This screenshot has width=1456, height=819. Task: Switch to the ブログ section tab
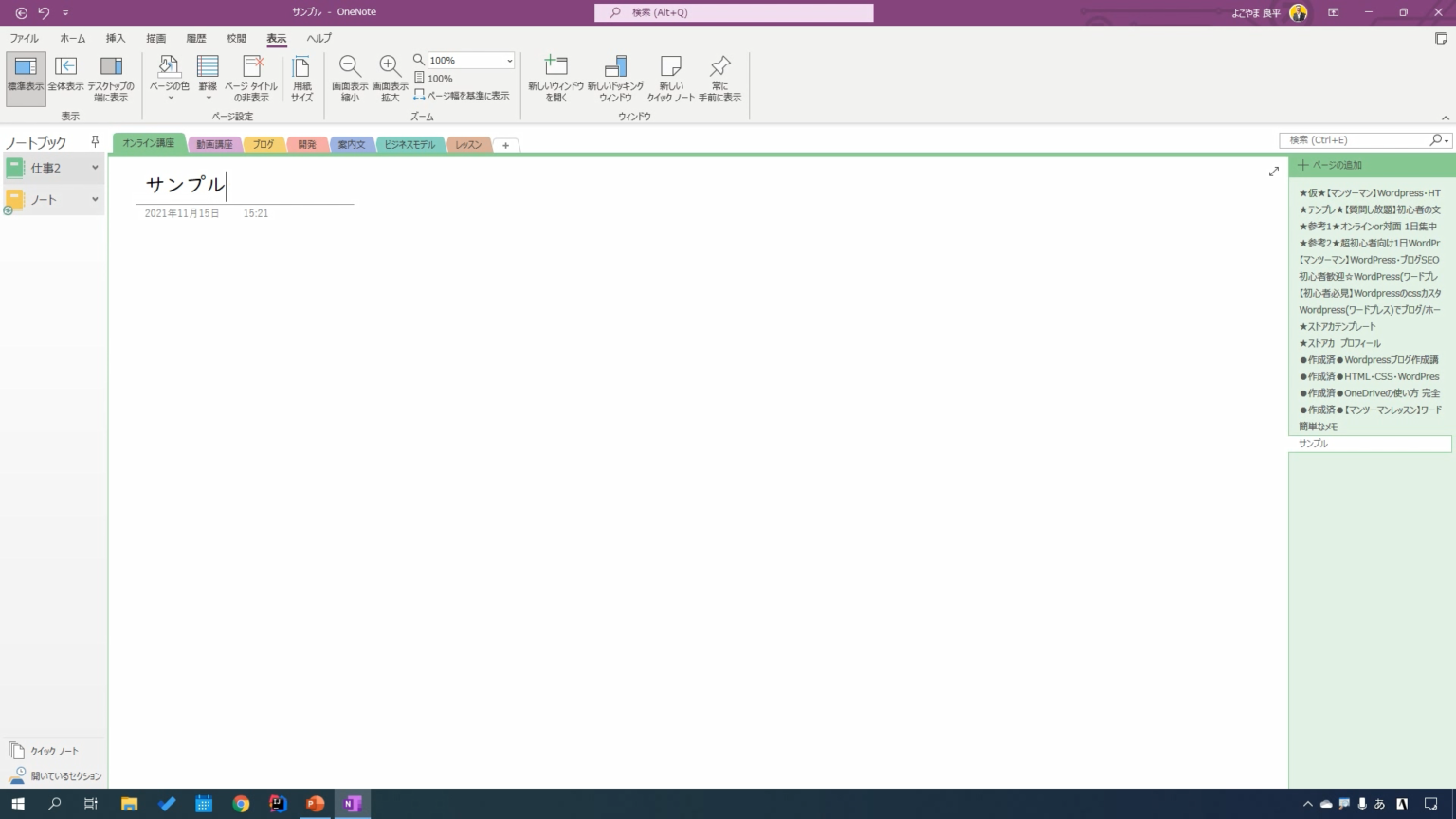(264, 145)
